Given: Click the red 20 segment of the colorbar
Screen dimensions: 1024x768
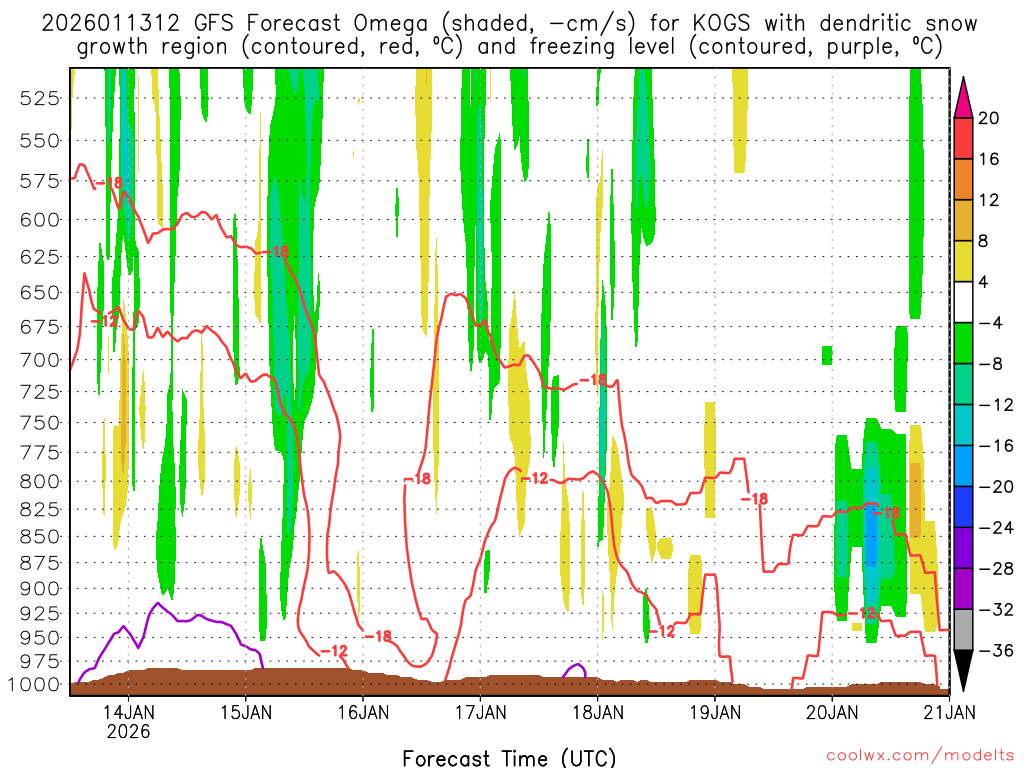Looking at the screenshot, I should (963, 138).
